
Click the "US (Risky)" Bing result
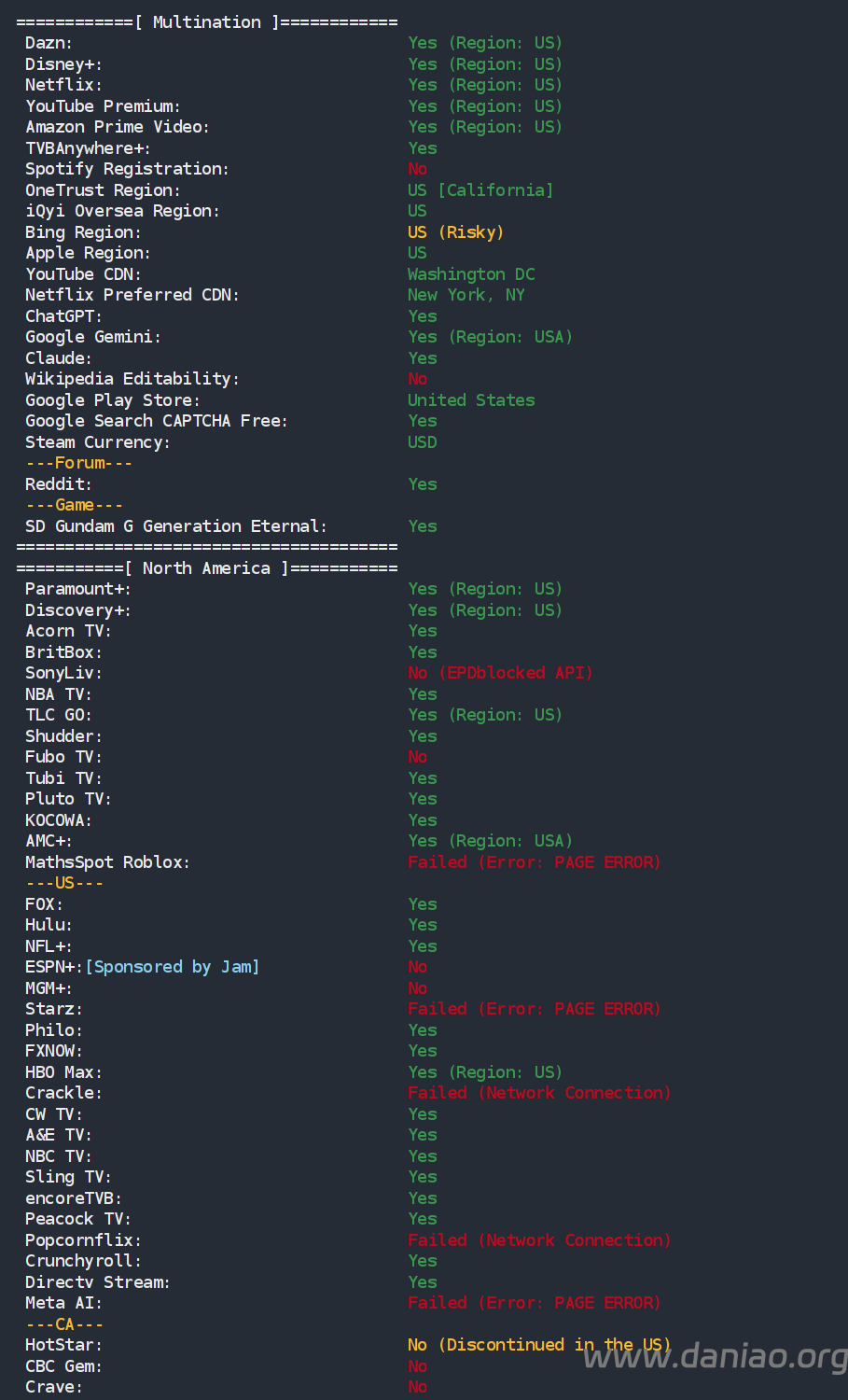coord(455,232)
